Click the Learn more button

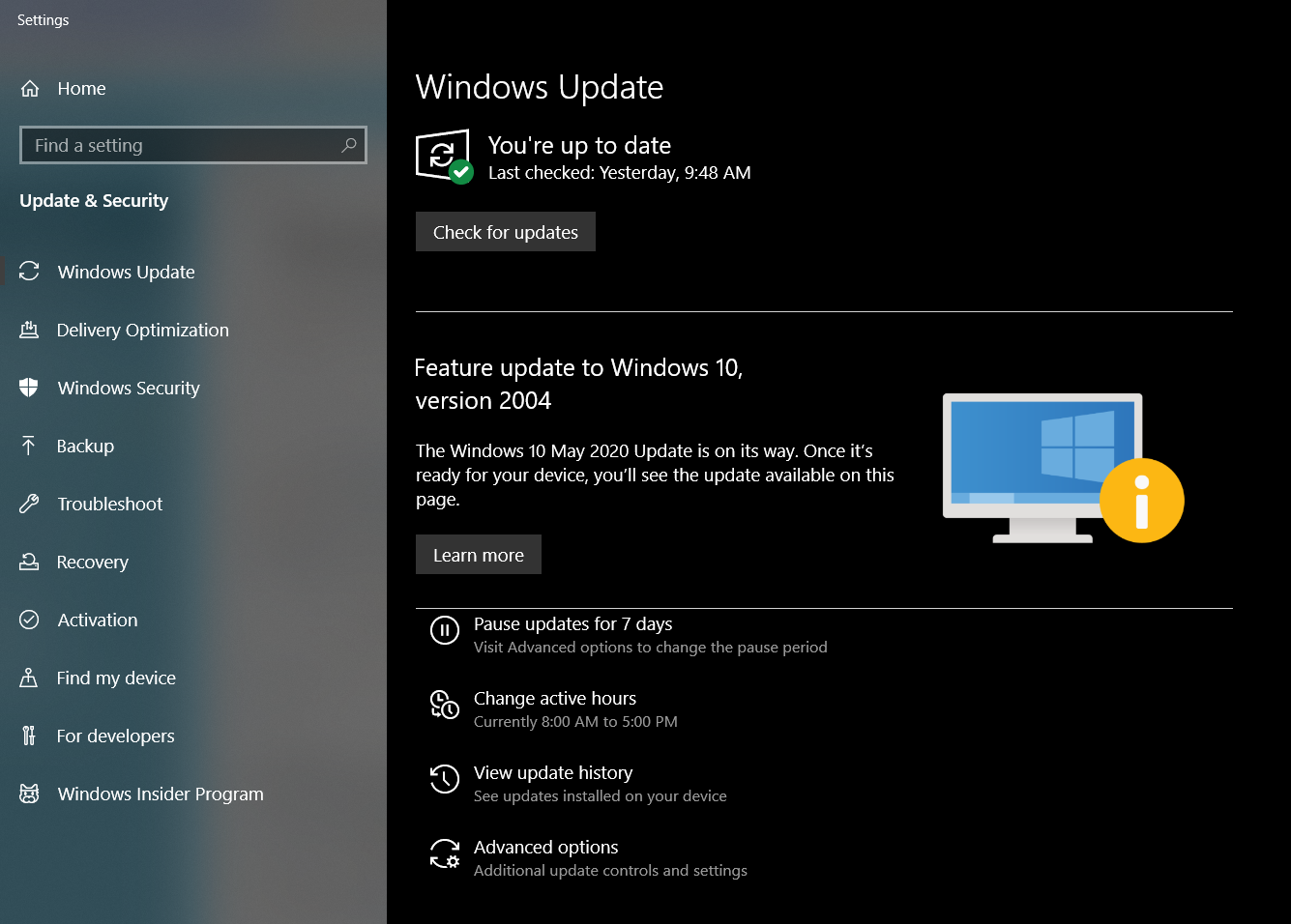point(479,555)
